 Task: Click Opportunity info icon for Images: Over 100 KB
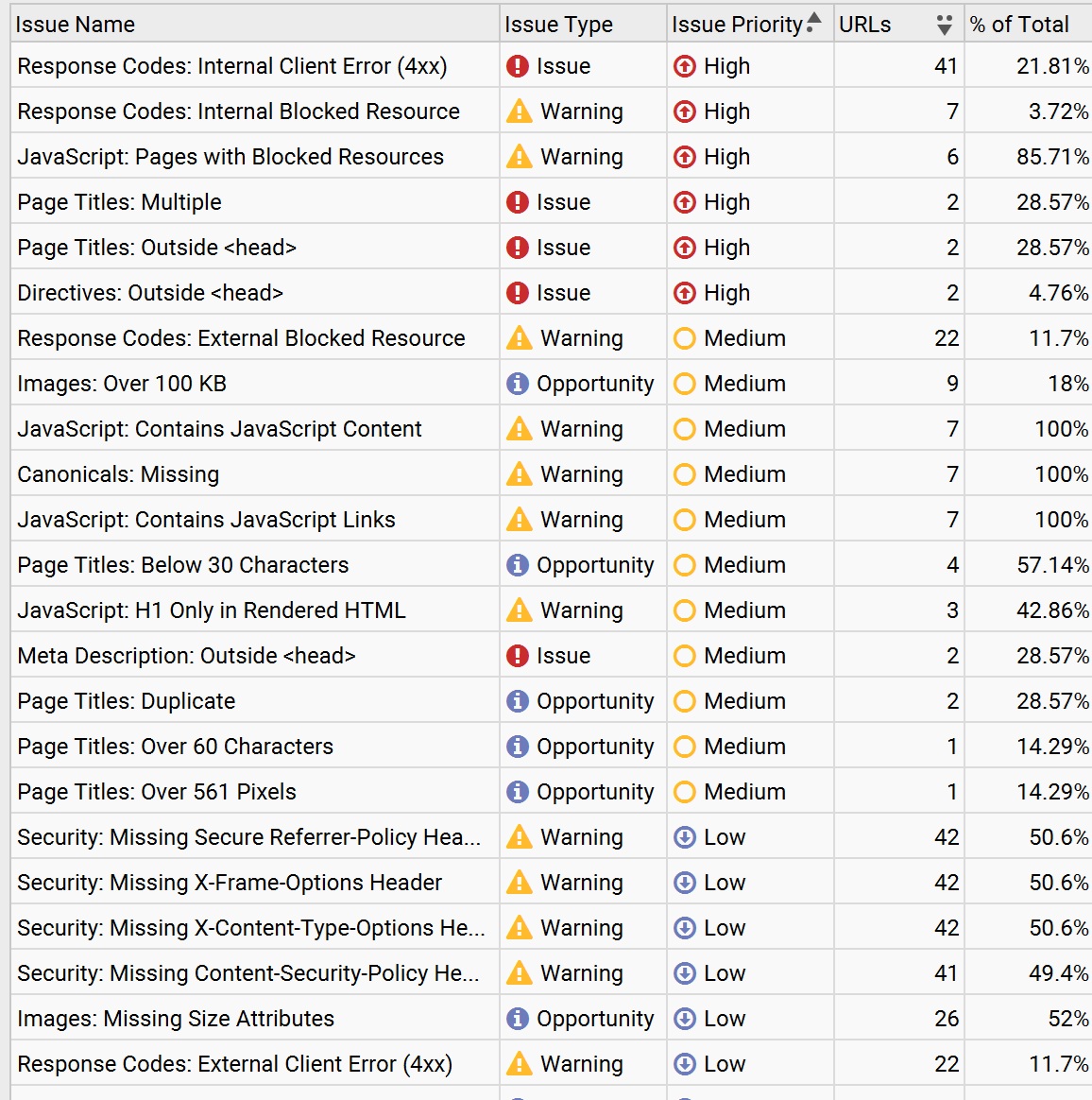pos(517,384)
